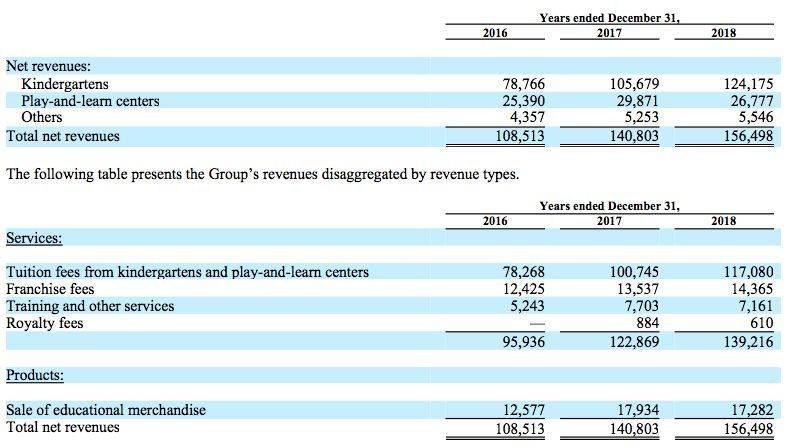Click 'Total net revenues' label below Others
This screenshot has height=448, width=788.
tap(63, 136)
